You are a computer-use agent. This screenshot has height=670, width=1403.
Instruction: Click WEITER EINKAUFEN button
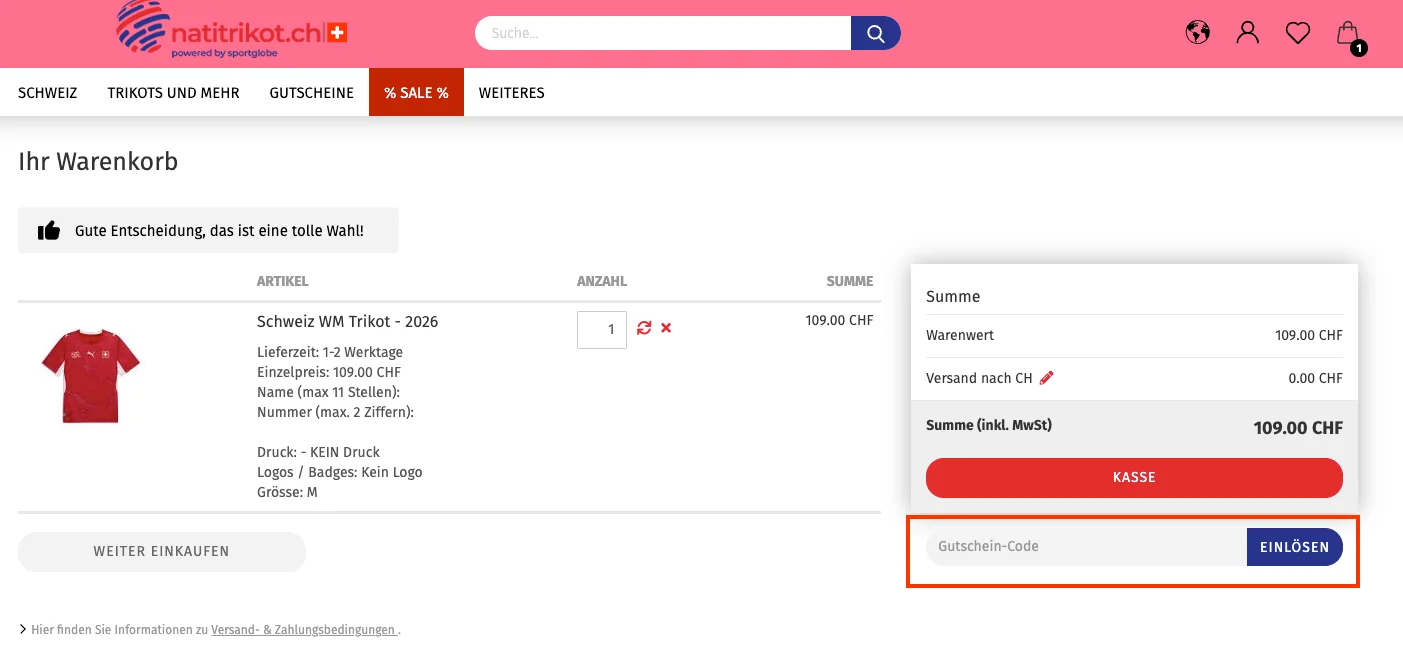pyautogui.click(x=161, y=551)
